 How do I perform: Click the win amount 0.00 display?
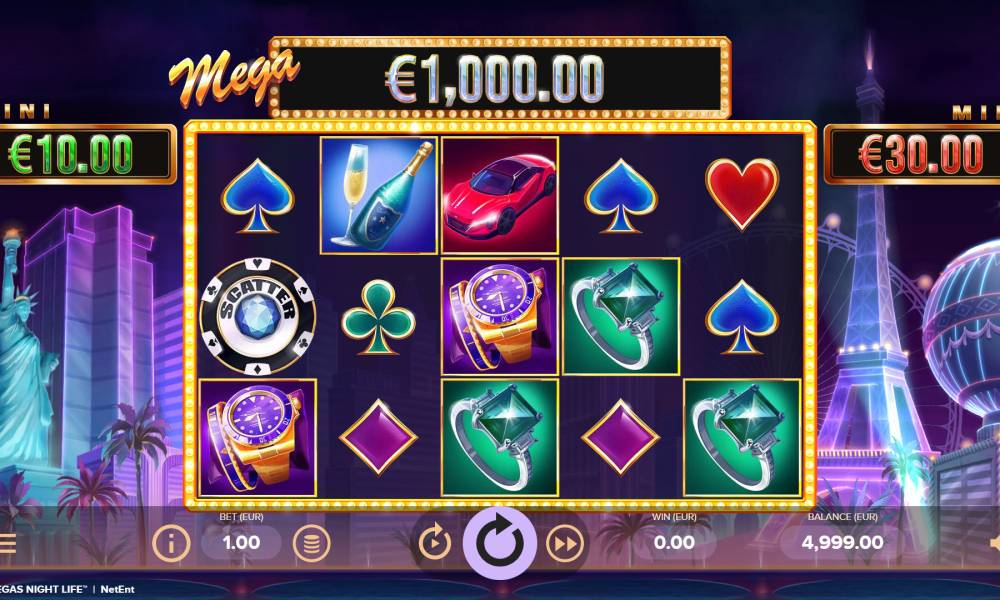tap(674, 543)
